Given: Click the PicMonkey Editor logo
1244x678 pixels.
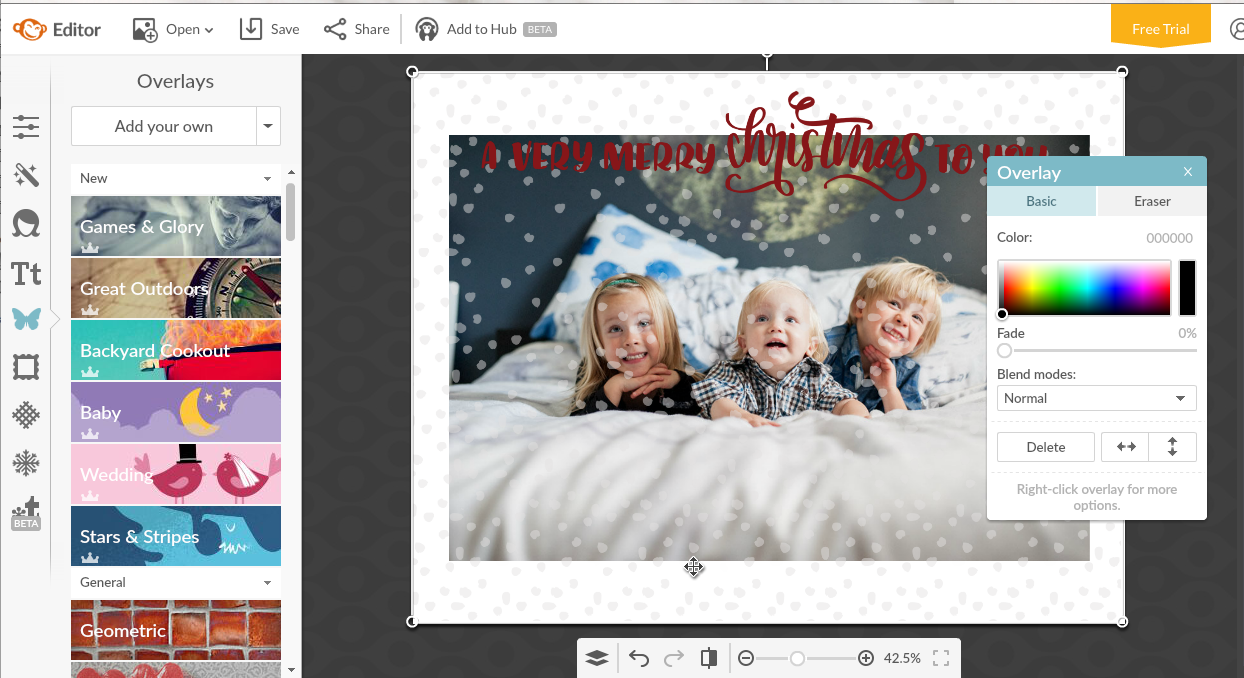Looking at the screenshot, I should click(x=57, y=29).
